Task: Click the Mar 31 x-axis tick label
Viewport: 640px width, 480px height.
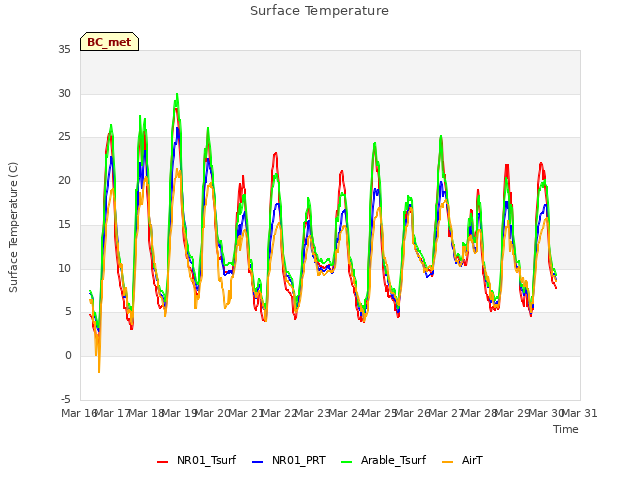Action: [x=580, y=413]
